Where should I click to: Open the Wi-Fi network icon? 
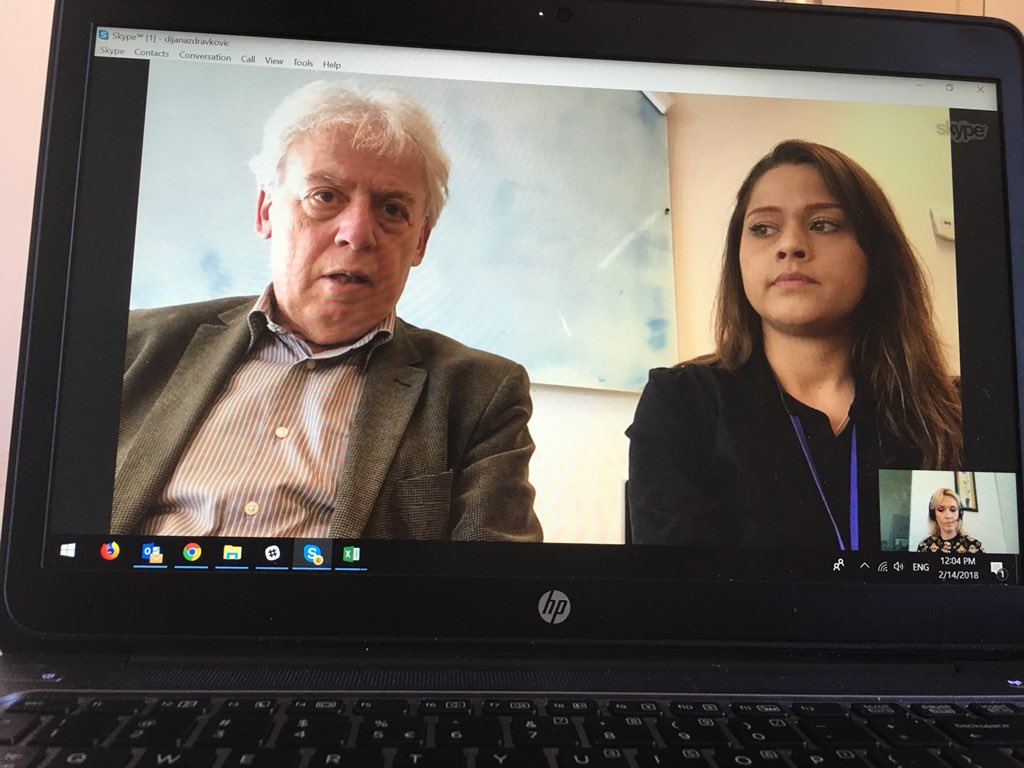[x=883, y=567]
